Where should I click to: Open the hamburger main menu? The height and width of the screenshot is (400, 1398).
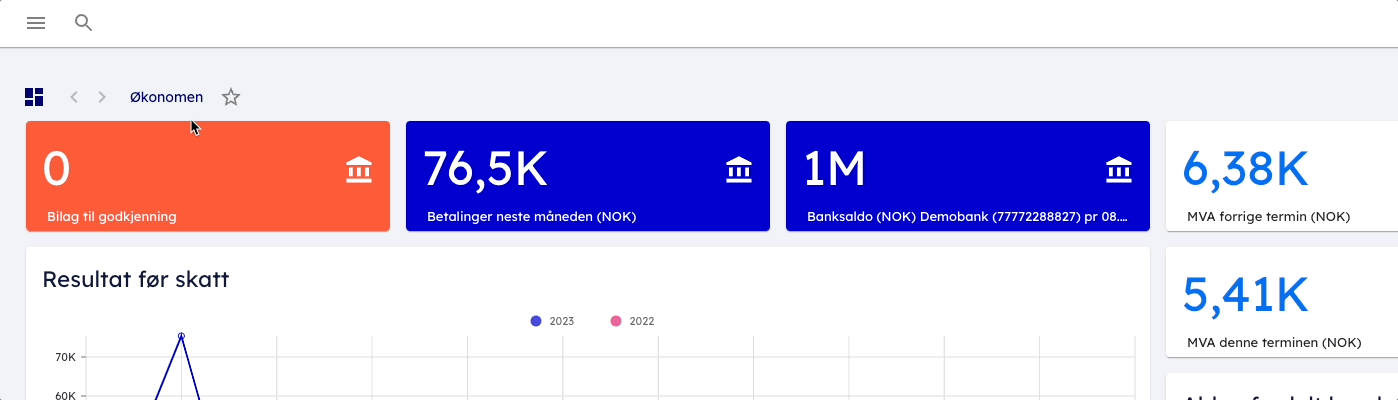pyautogui.click(x=36, y=23)
